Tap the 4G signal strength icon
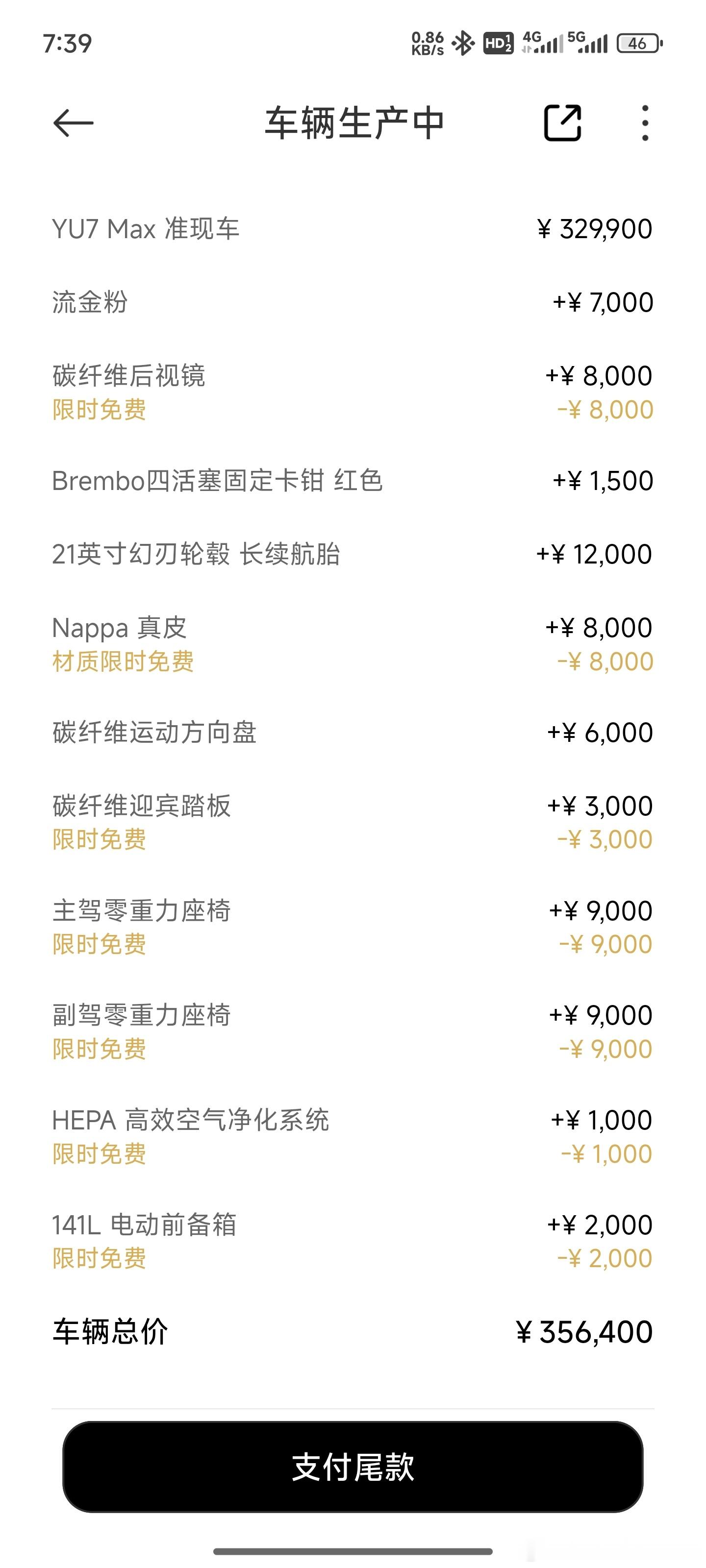The image size is (706, 1568). click(x=542, y=43)
